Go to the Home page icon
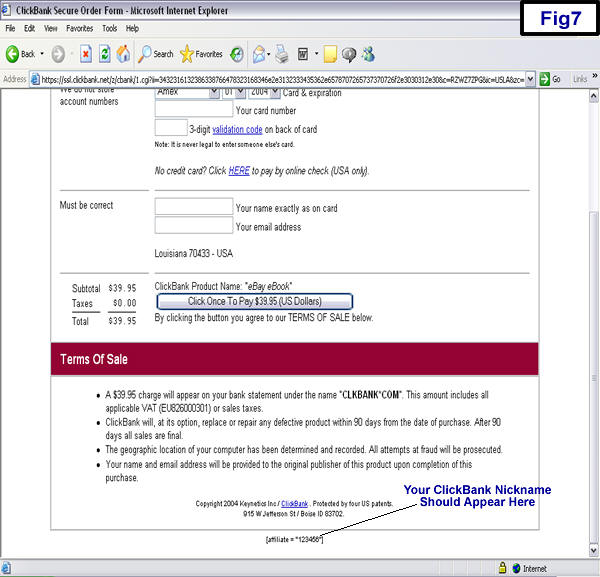Image resolution: width=600 pixels, height=577 pixels. tap(123, 54)
